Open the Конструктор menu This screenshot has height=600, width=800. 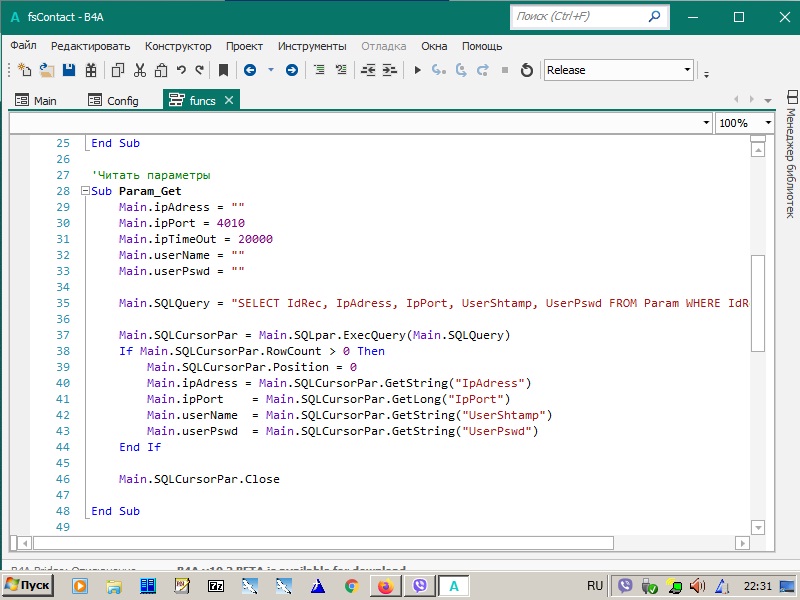[x=178, y=46]
